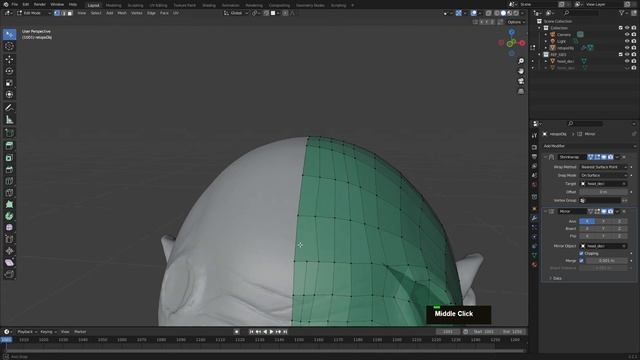Click the Pan view hand icon
The width and height of the screenshot is (640, 360).
click(x=521, y=71)
